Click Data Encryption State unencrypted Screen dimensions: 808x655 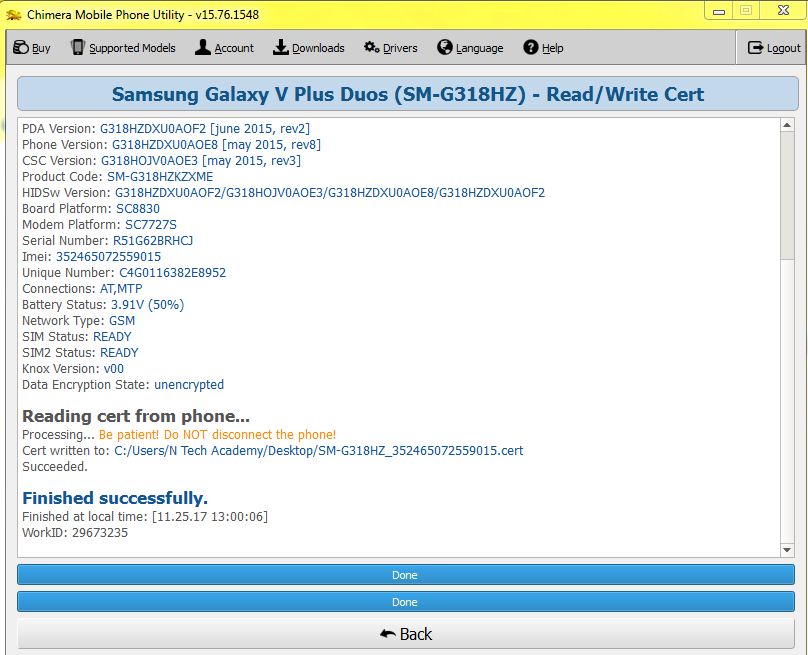189,384
